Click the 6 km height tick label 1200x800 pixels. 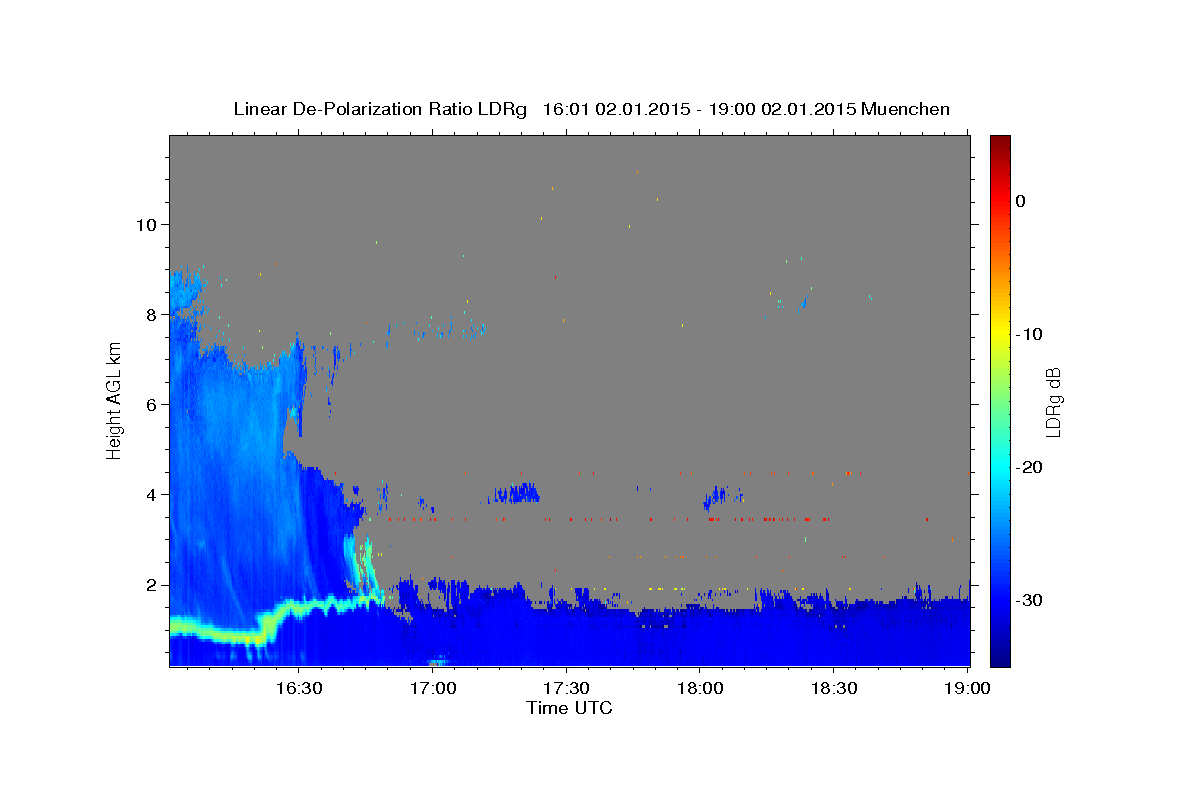(151, 404)
